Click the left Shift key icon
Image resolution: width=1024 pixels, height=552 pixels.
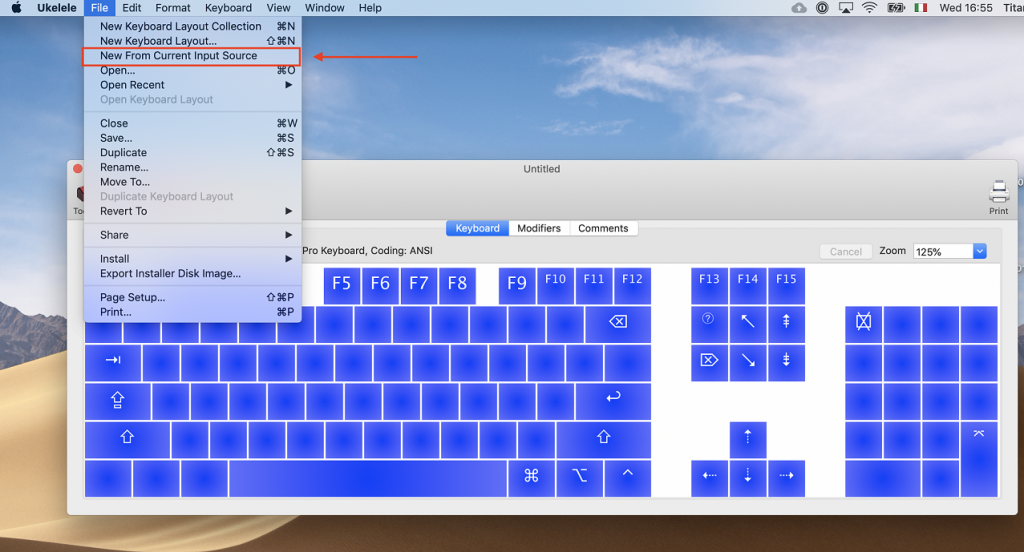[127, 437]
